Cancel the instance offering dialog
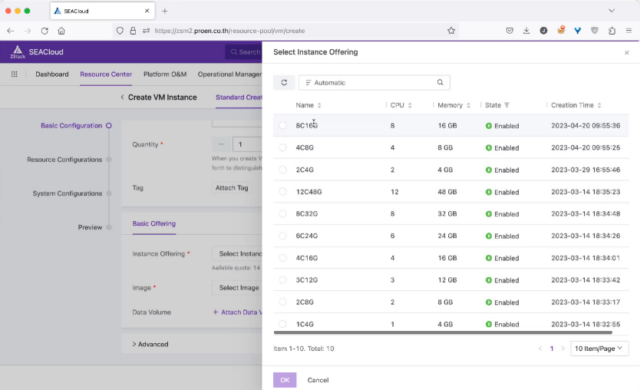The height and width of the screenshot is (390, 640). point(318,380)
